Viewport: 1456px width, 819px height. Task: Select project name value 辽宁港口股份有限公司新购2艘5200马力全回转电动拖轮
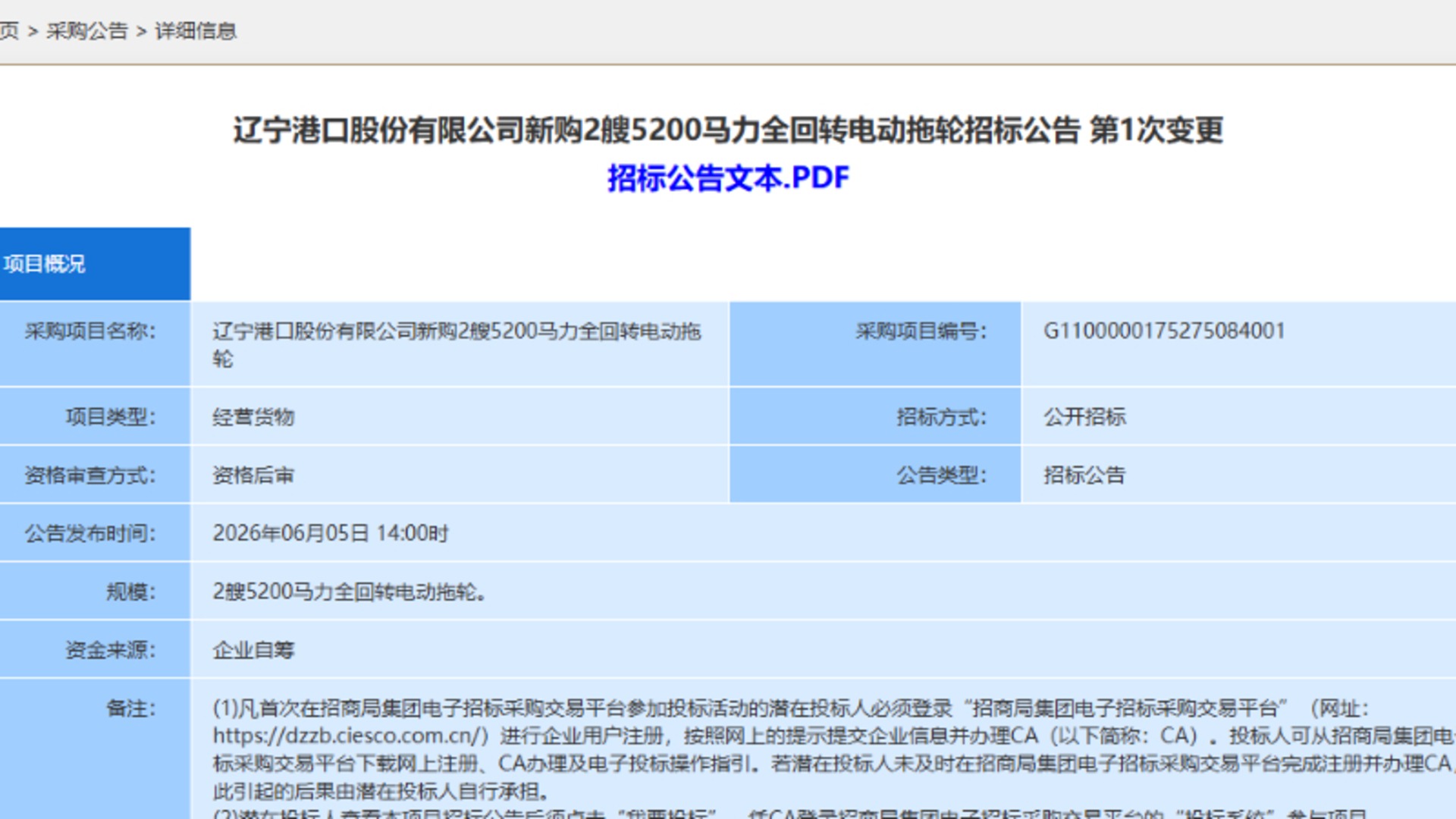pos(457,345)
